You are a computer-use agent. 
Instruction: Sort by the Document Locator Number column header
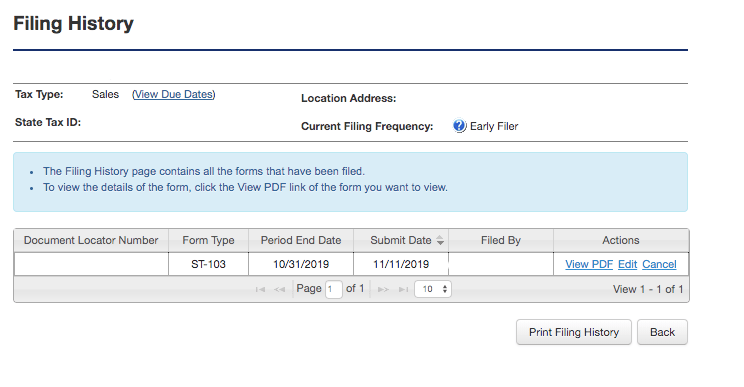(x=91, y=240)
